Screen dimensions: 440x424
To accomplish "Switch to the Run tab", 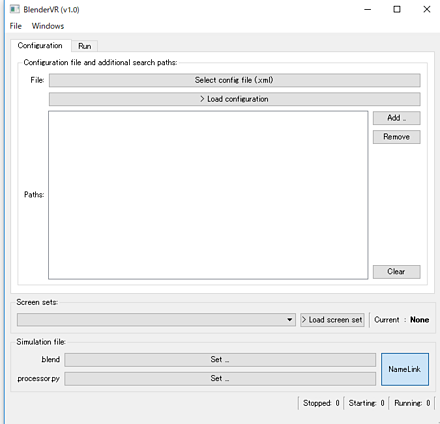I will point(85,46).
